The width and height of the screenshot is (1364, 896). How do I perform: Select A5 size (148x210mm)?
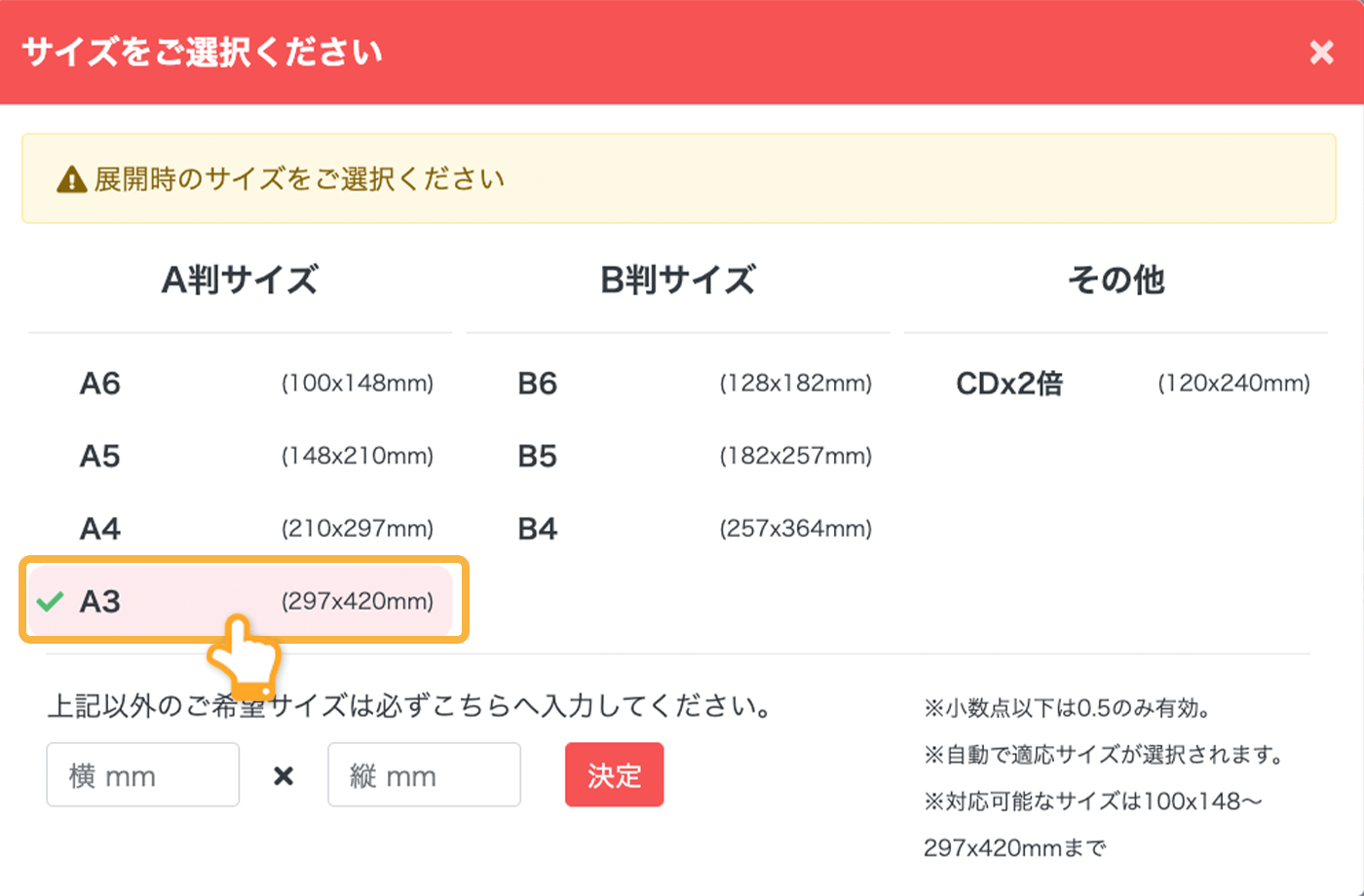(239, 456)
